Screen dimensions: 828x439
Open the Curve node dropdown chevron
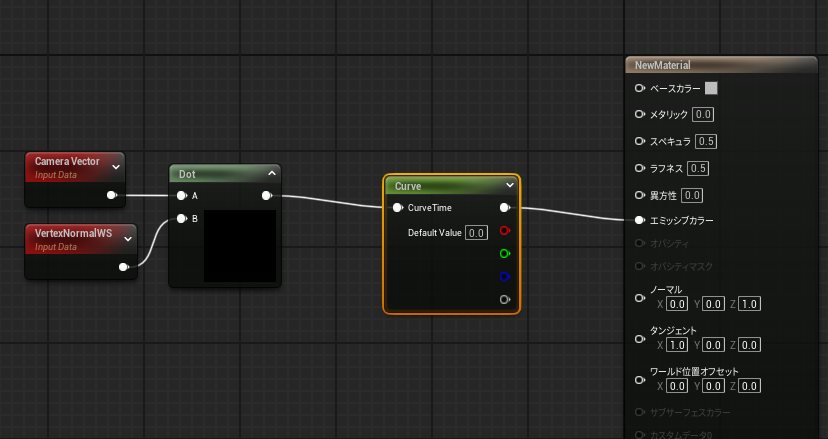coord(510,185)
